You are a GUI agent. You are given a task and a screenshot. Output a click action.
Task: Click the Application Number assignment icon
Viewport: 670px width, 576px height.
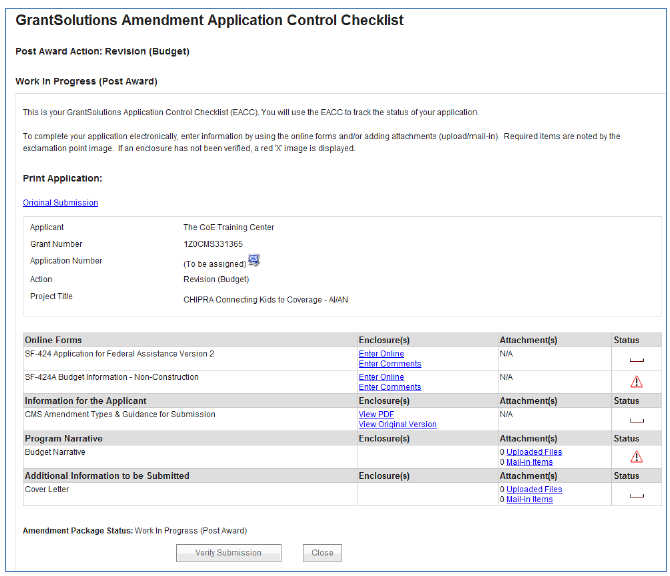click(x=254, y=261)
